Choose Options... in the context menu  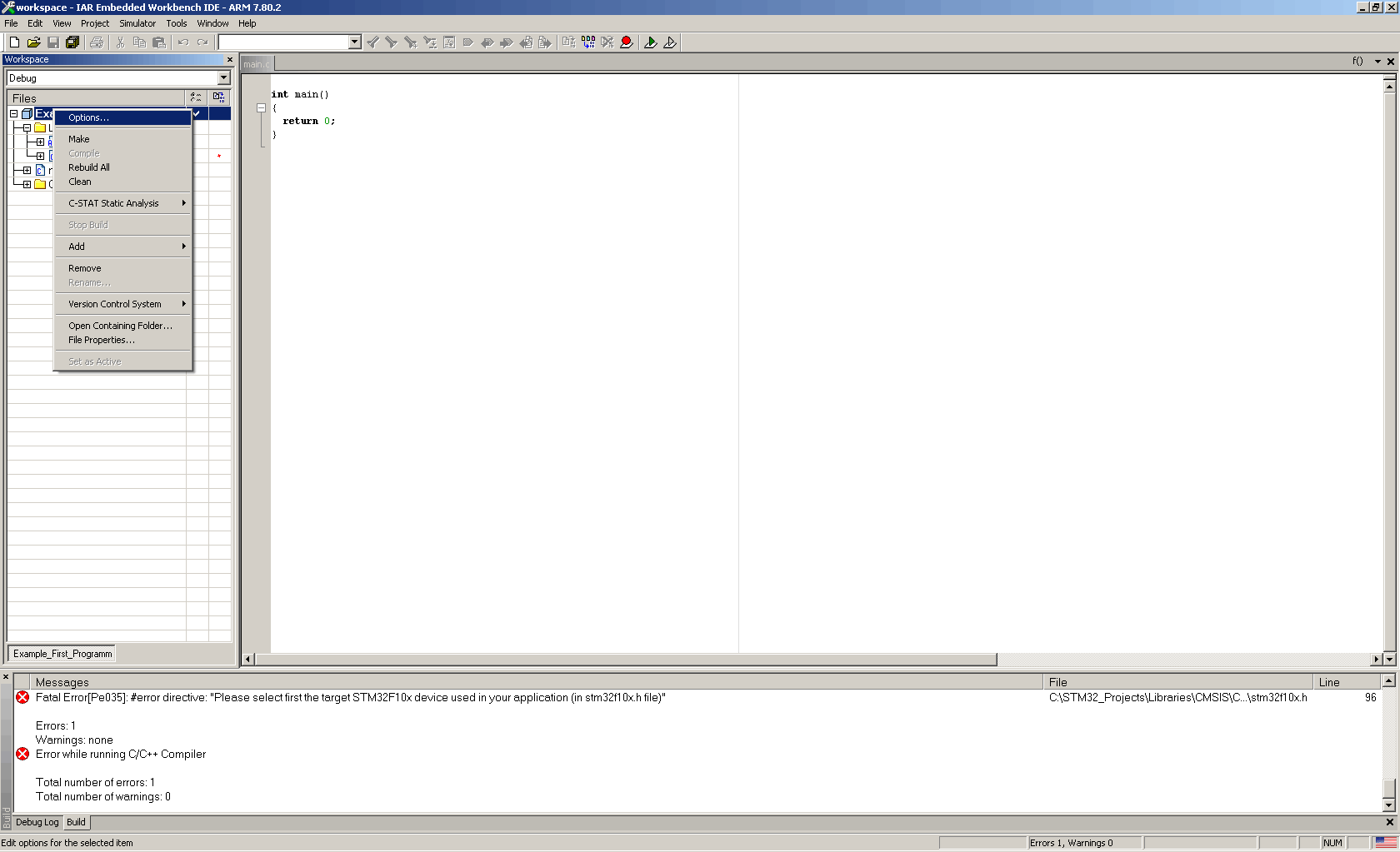click(88, 117)
